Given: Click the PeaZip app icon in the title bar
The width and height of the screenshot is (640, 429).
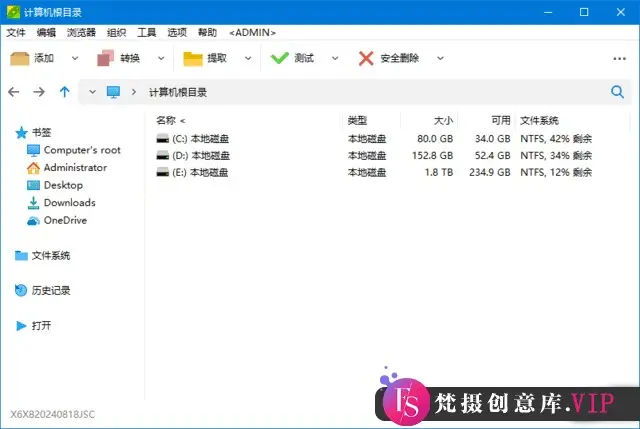Looking at the screenshot, I should 13,12.
